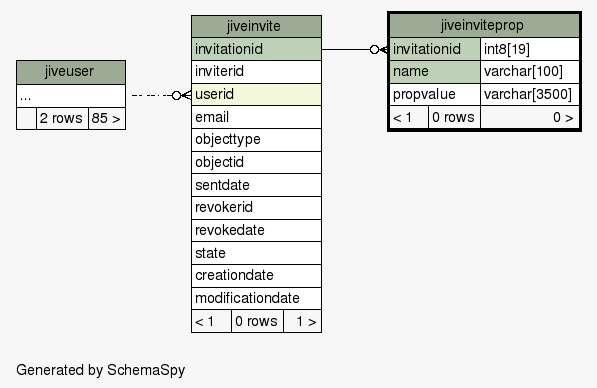Click the objecttype column row

click(256, 140)
